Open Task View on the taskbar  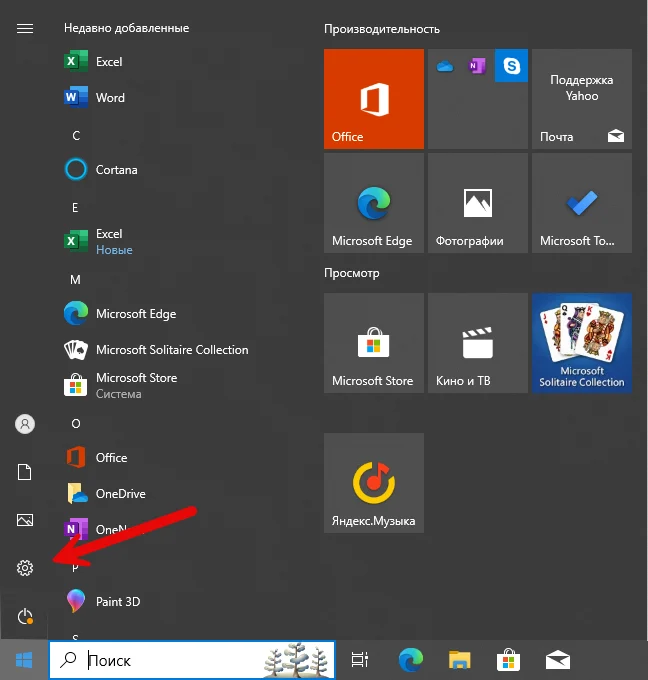(x=359, y=660)
